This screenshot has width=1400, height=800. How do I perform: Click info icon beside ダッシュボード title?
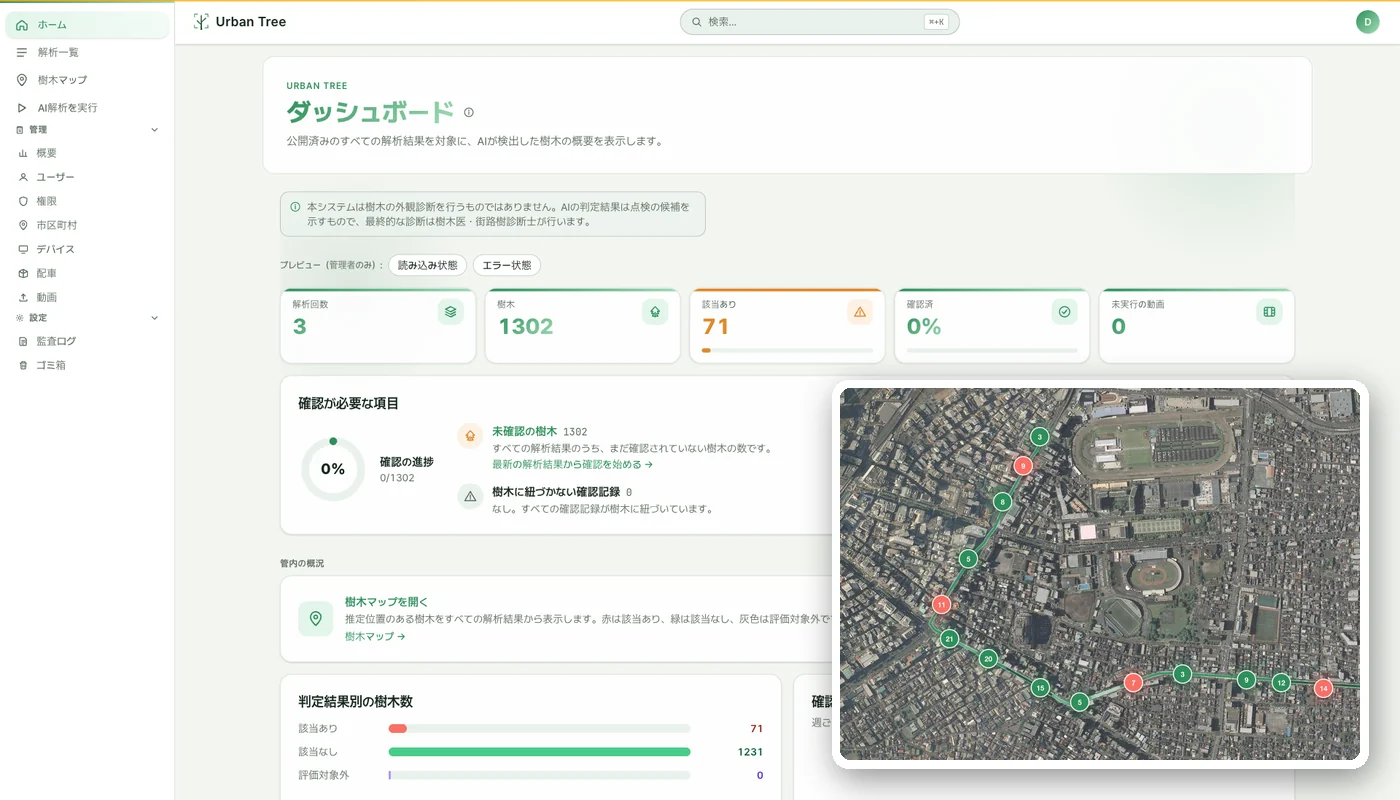tap(469, 113)
